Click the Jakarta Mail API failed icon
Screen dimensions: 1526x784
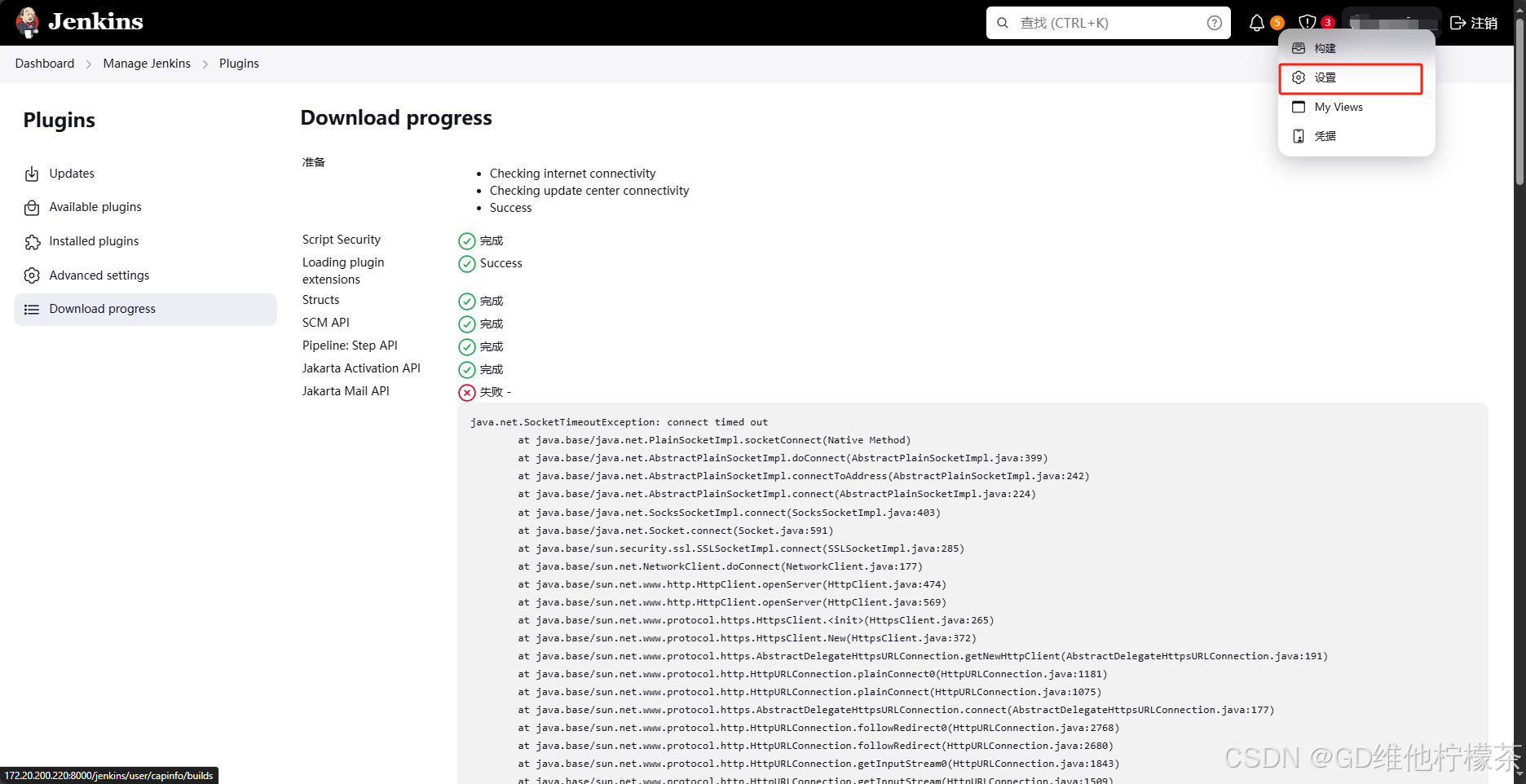tap(467, 393)
